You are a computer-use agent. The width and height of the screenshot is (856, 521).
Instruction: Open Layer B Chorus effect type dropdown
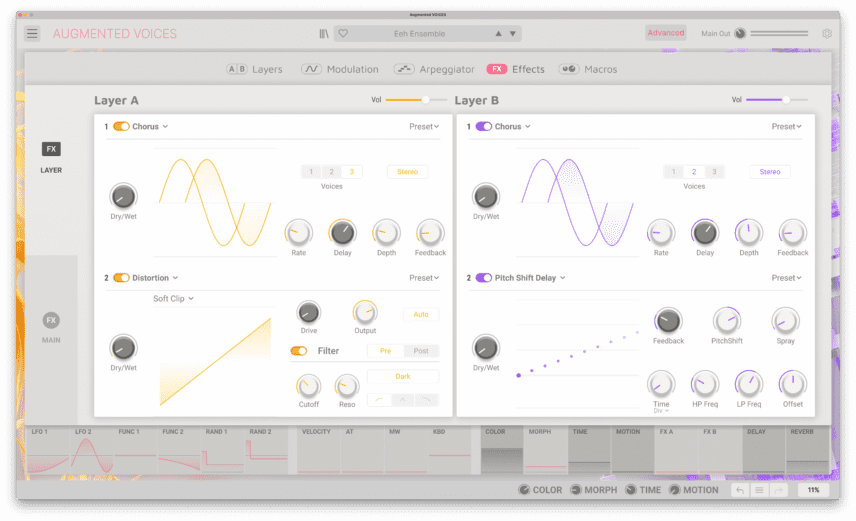pos(513,126)
